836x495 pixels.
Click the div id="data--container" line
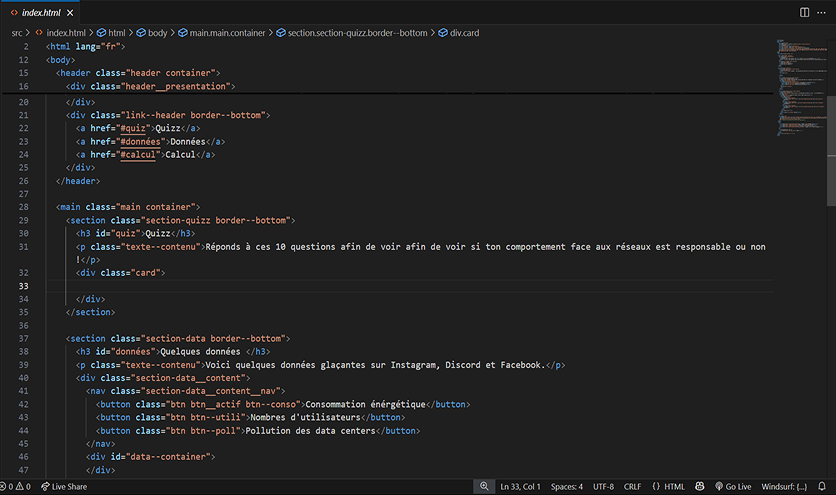150,457
